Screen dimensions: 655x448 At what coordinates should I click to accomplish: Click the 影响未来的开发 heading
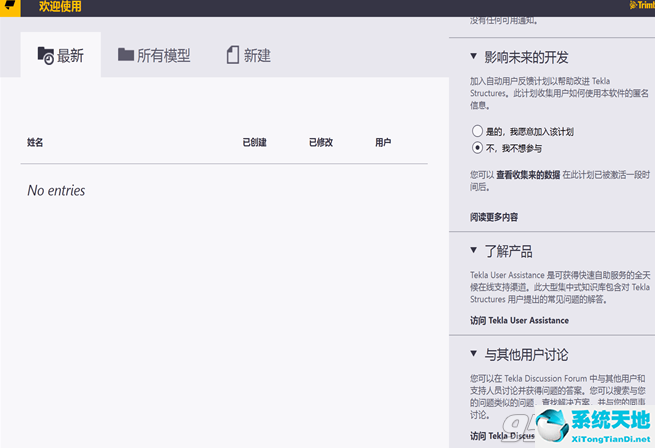point(526,57)
